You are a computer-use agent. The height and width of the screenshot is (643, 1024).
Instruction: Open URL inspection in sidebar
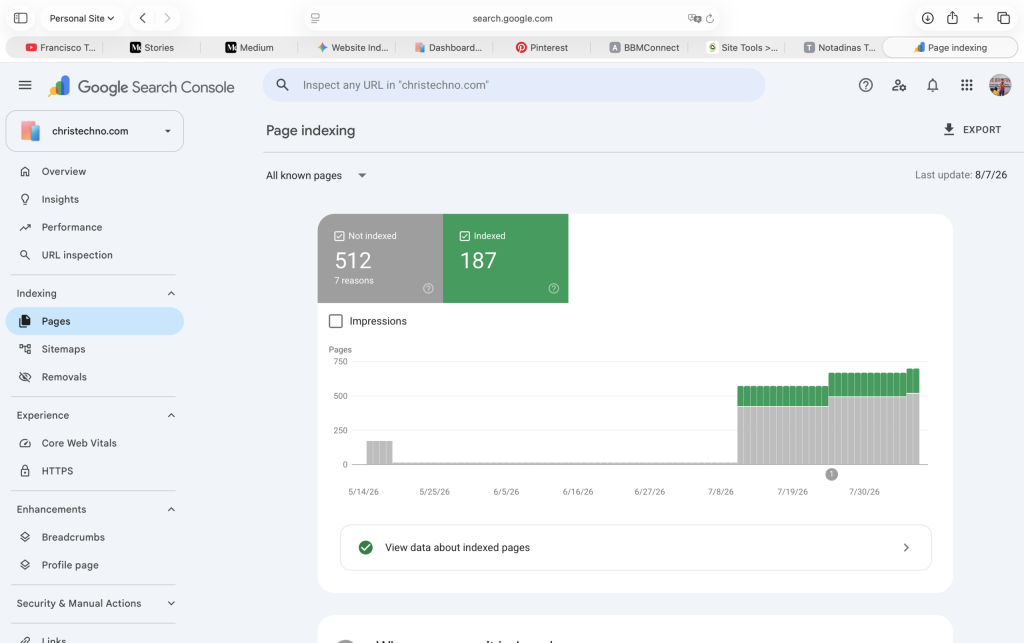(95, 255)
